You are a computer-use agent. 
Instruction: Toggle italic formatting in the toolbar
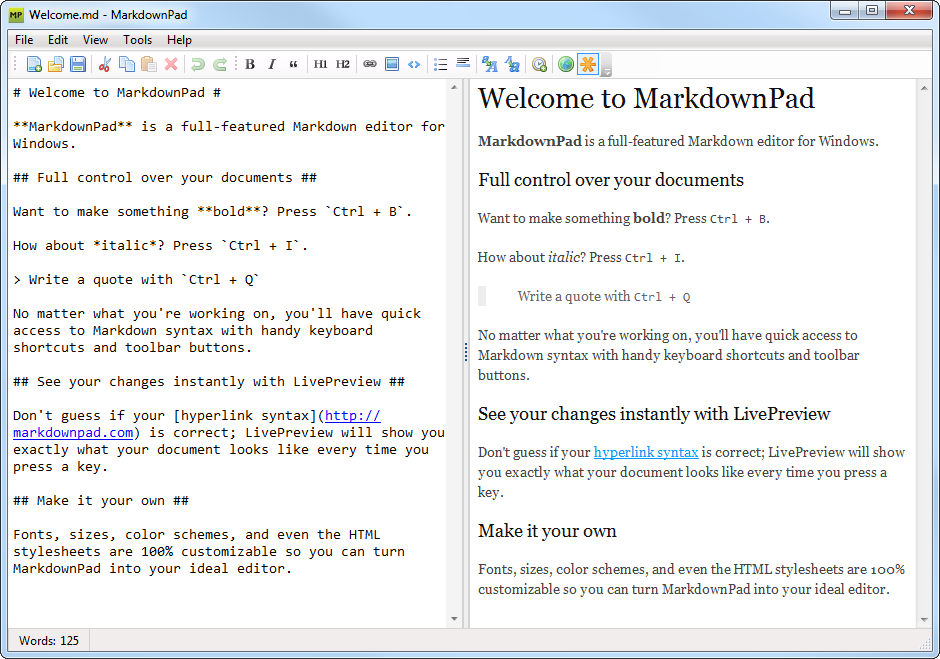coord(271,64)
